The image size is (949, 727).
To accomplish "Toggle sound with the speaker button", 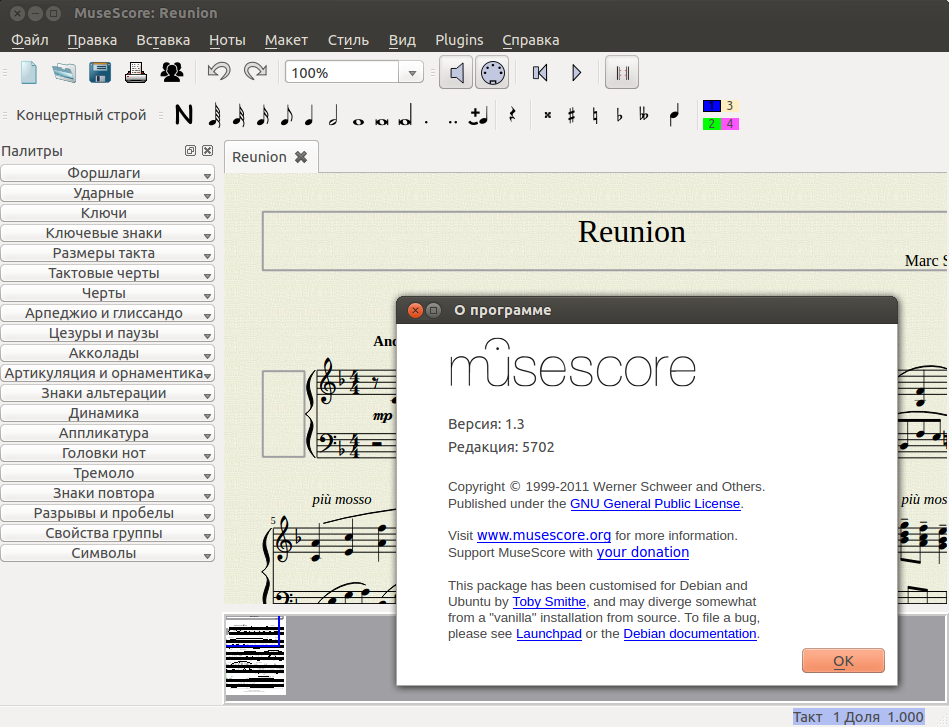I will coord(456,73).
